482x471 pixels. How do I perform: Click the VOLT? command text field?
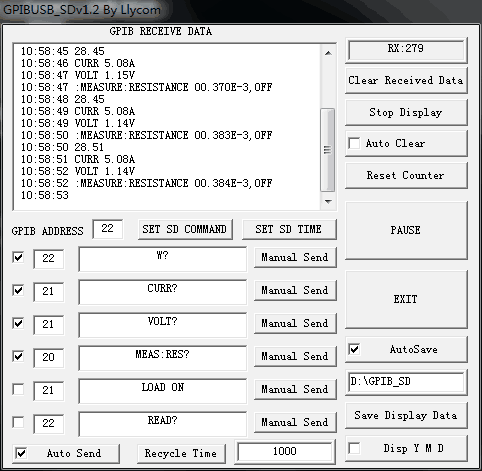pos(163,325)
